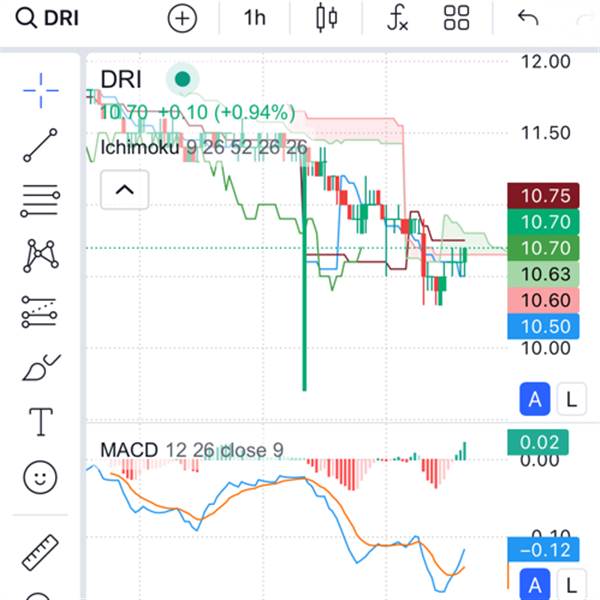
Task: Add symbol to compare with plus icon
Action: point(182,18)
